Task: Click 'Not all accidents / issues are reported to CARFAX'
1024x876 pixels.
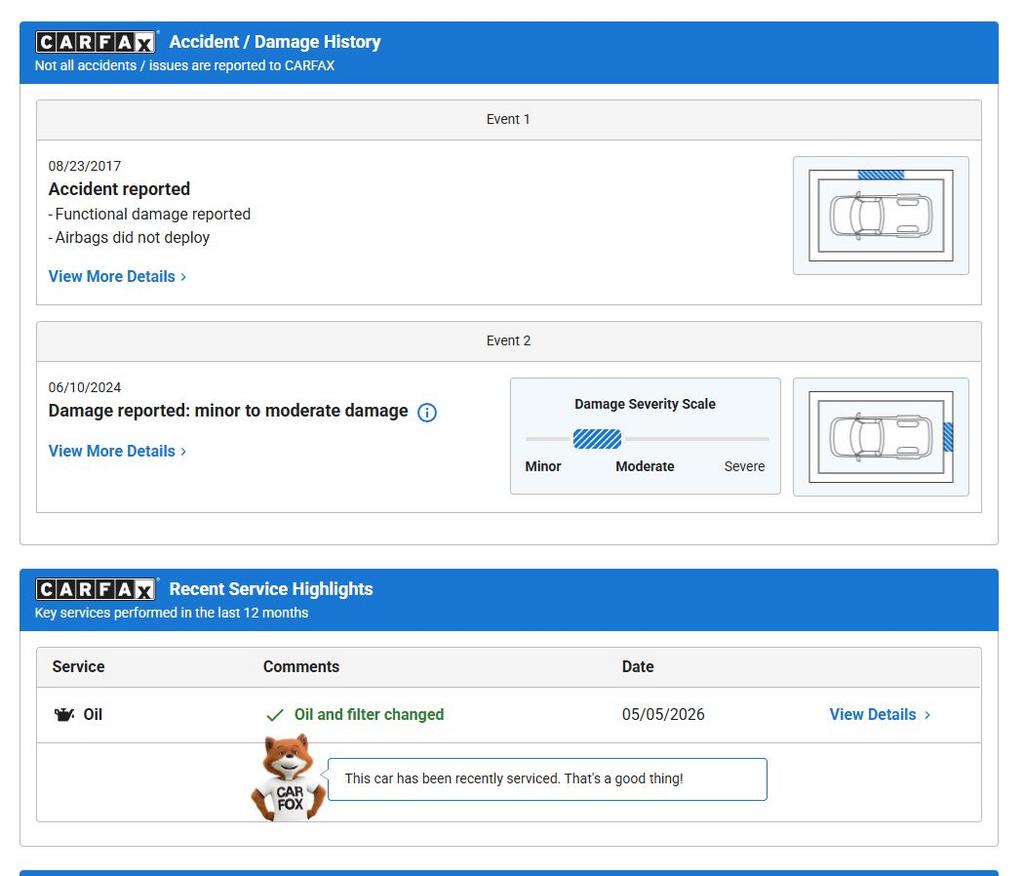Action: (x=185, y=65)
